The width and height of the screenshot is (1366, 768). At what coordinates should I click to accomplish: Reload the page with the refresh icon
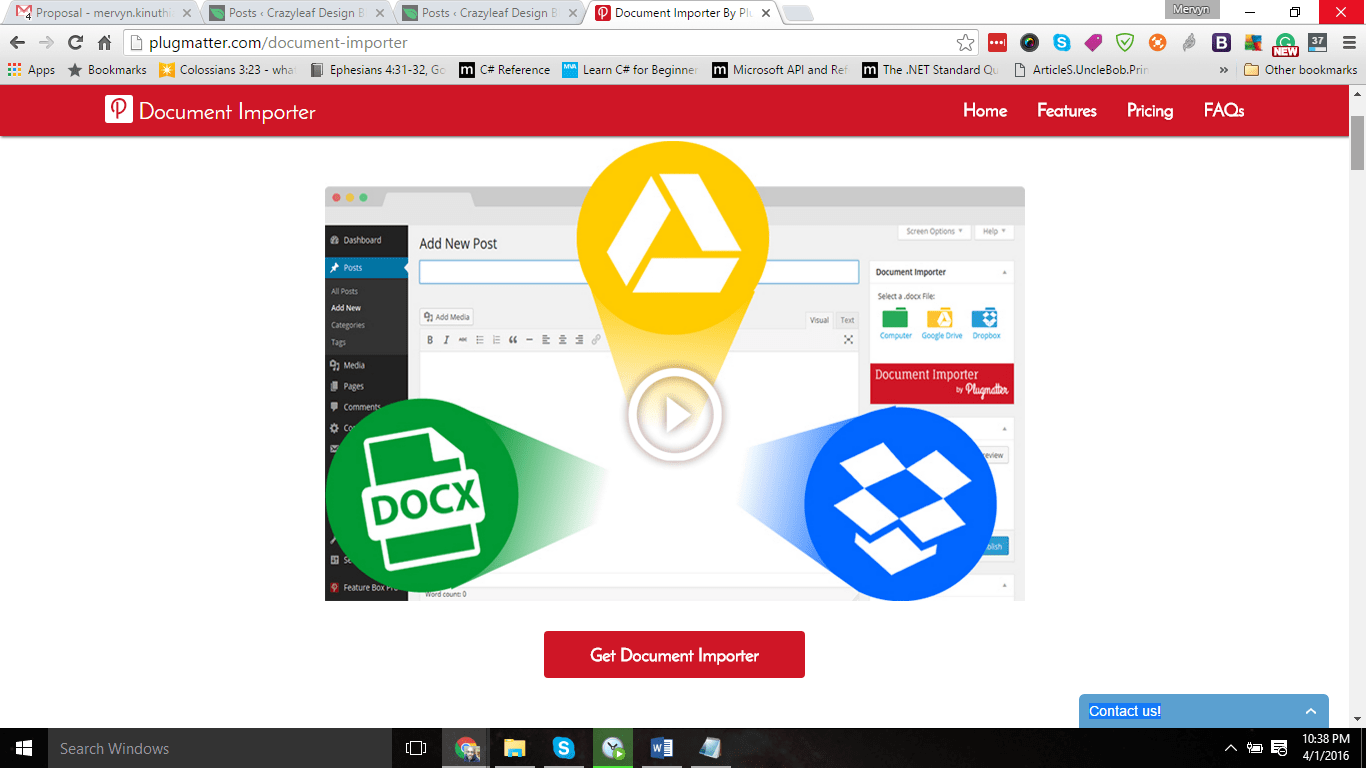pos(75,42)
